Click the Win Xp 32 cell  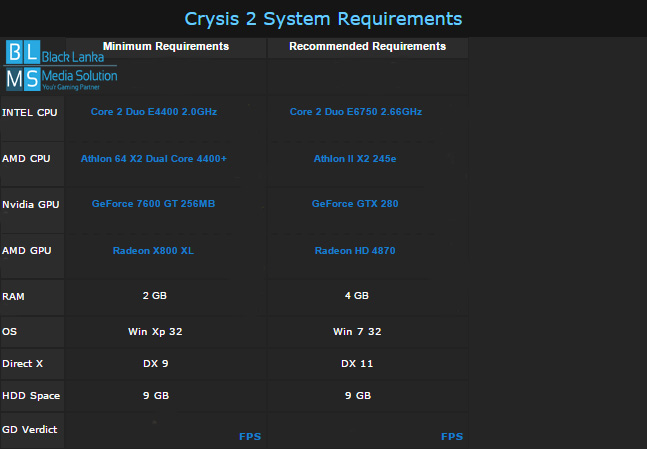[x=155, y=332]
